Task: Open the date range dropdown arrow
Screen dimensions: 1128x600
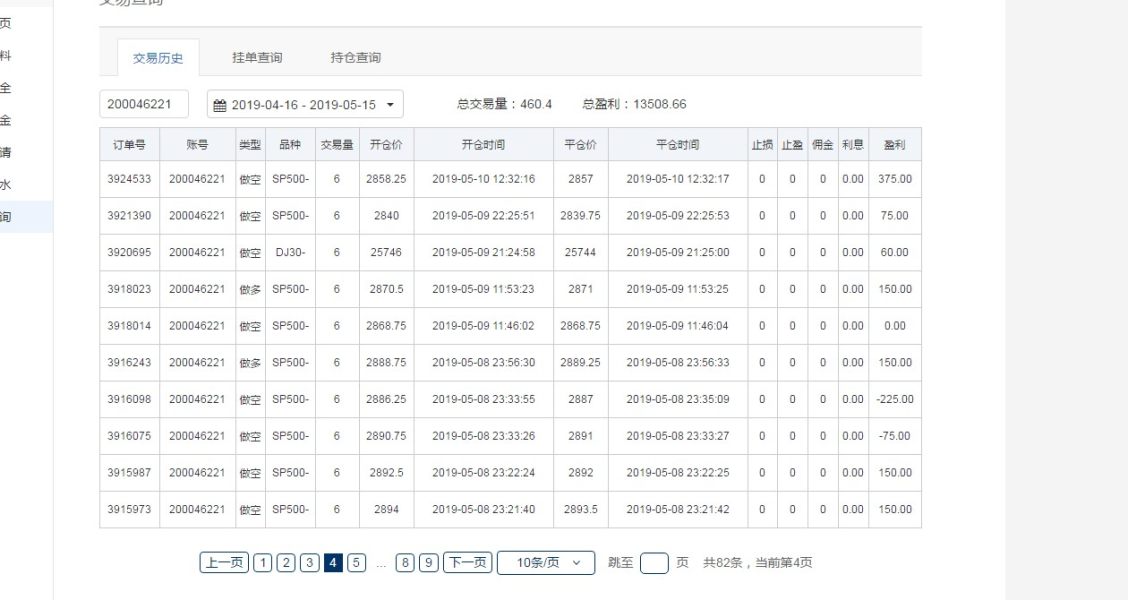Action: click(x=390, y=104)
